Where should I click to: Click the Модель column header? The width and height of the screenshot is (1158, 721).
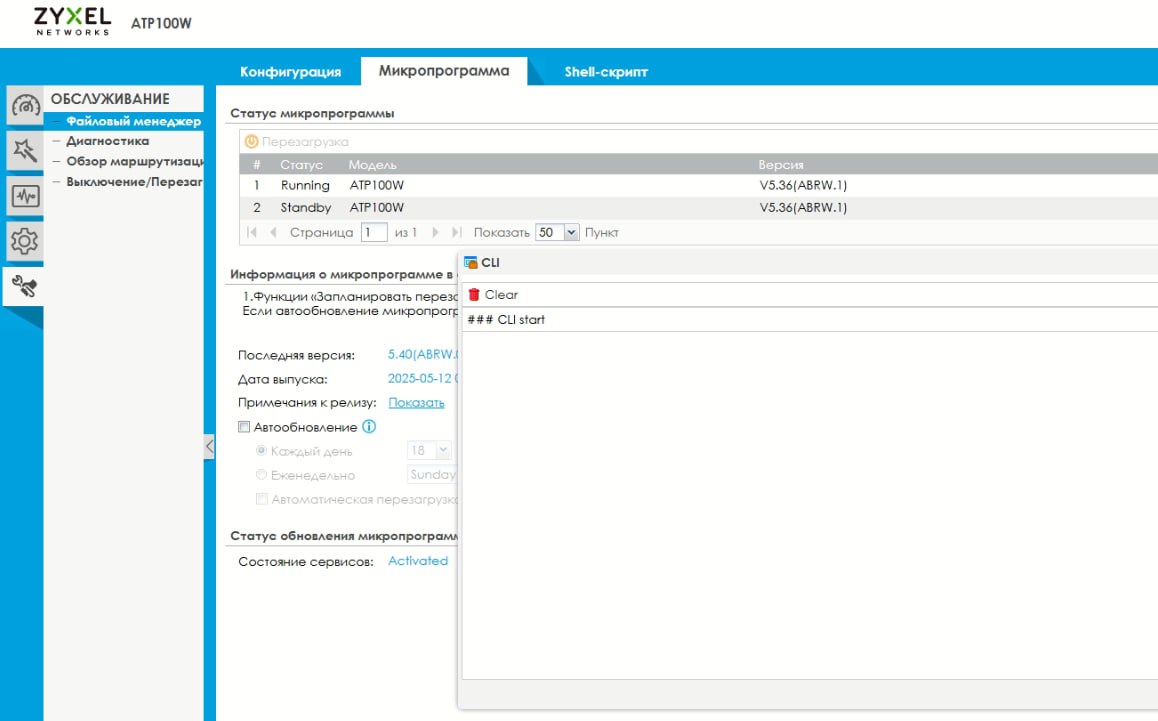tap(372, 165)
